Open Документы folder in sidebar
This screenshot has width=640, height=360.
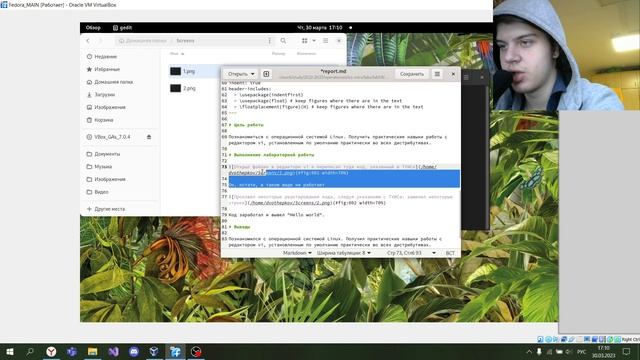tap(107, 154)
